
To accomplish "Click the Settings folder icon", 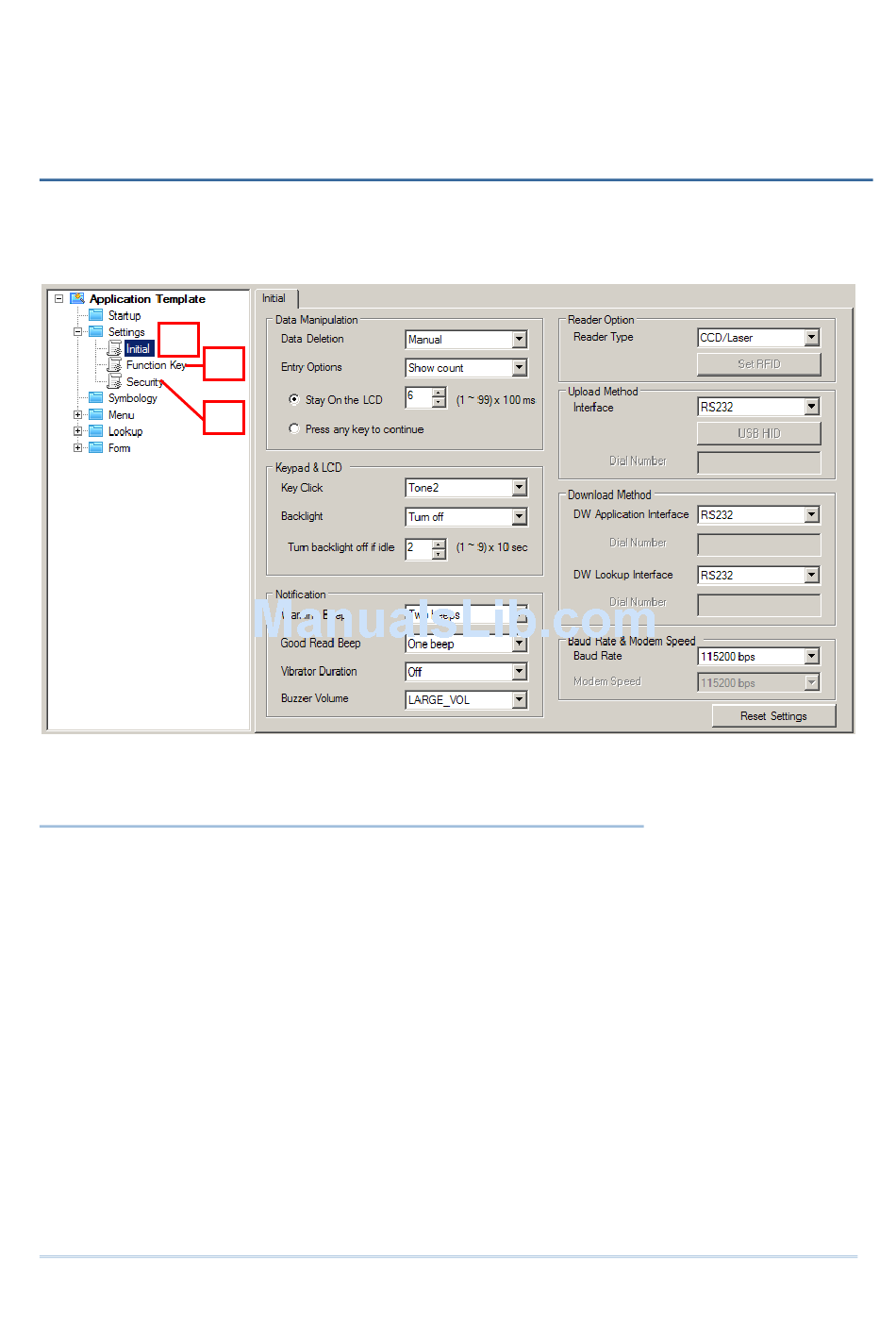I will click(x=96, y=331).
